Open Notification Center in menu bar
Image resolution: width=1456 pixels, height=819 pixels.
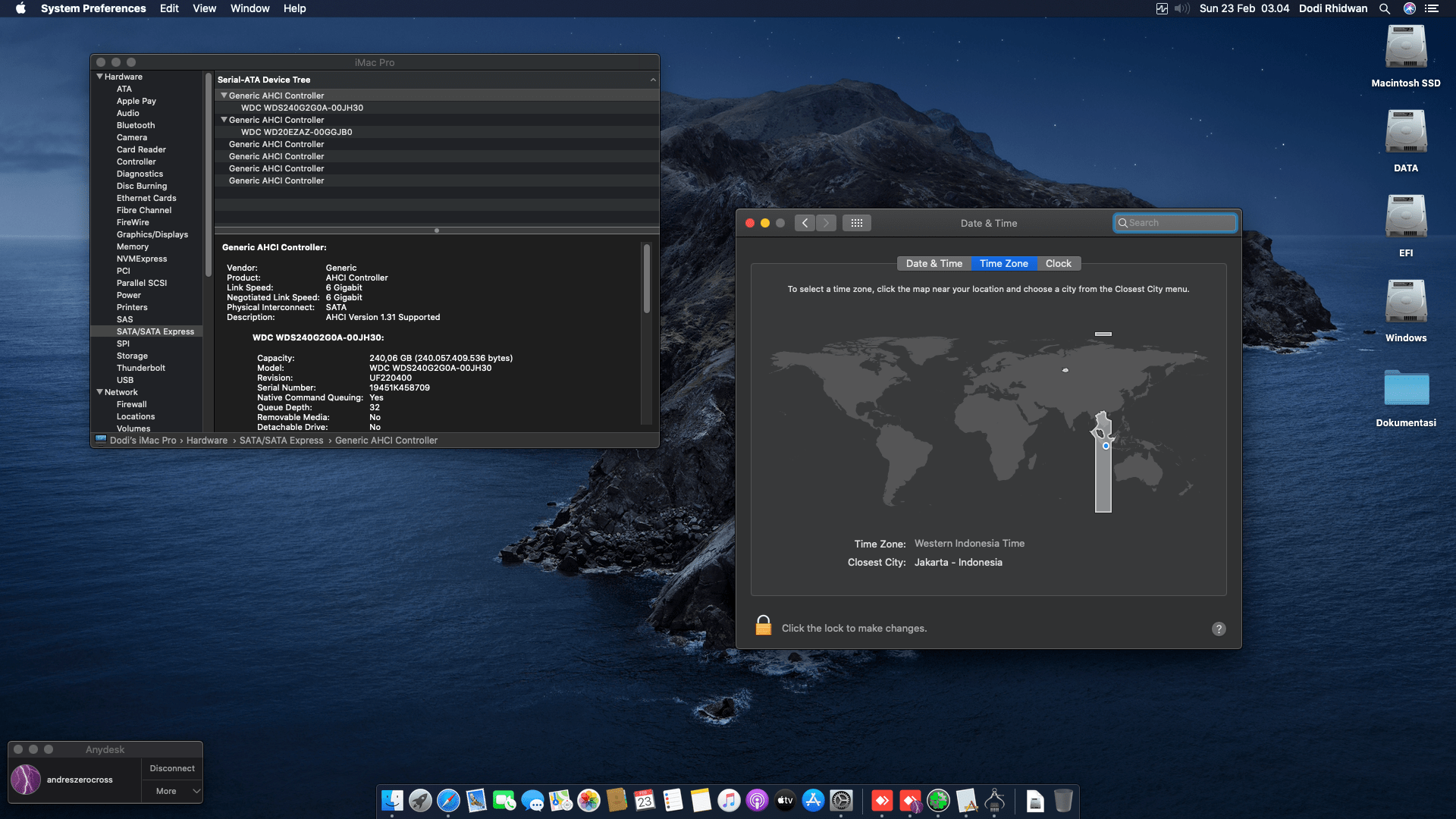pyautogui.click(x=1432, y=8)
